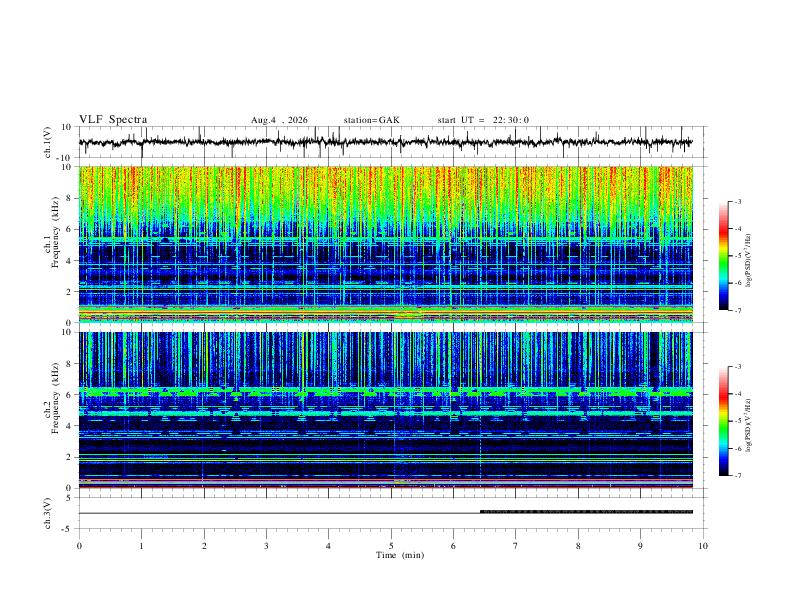The width and height of the screenshot is (792, 612).
Task: Select the 5 minute tick on time axis
Action: [x=391, y=546]
